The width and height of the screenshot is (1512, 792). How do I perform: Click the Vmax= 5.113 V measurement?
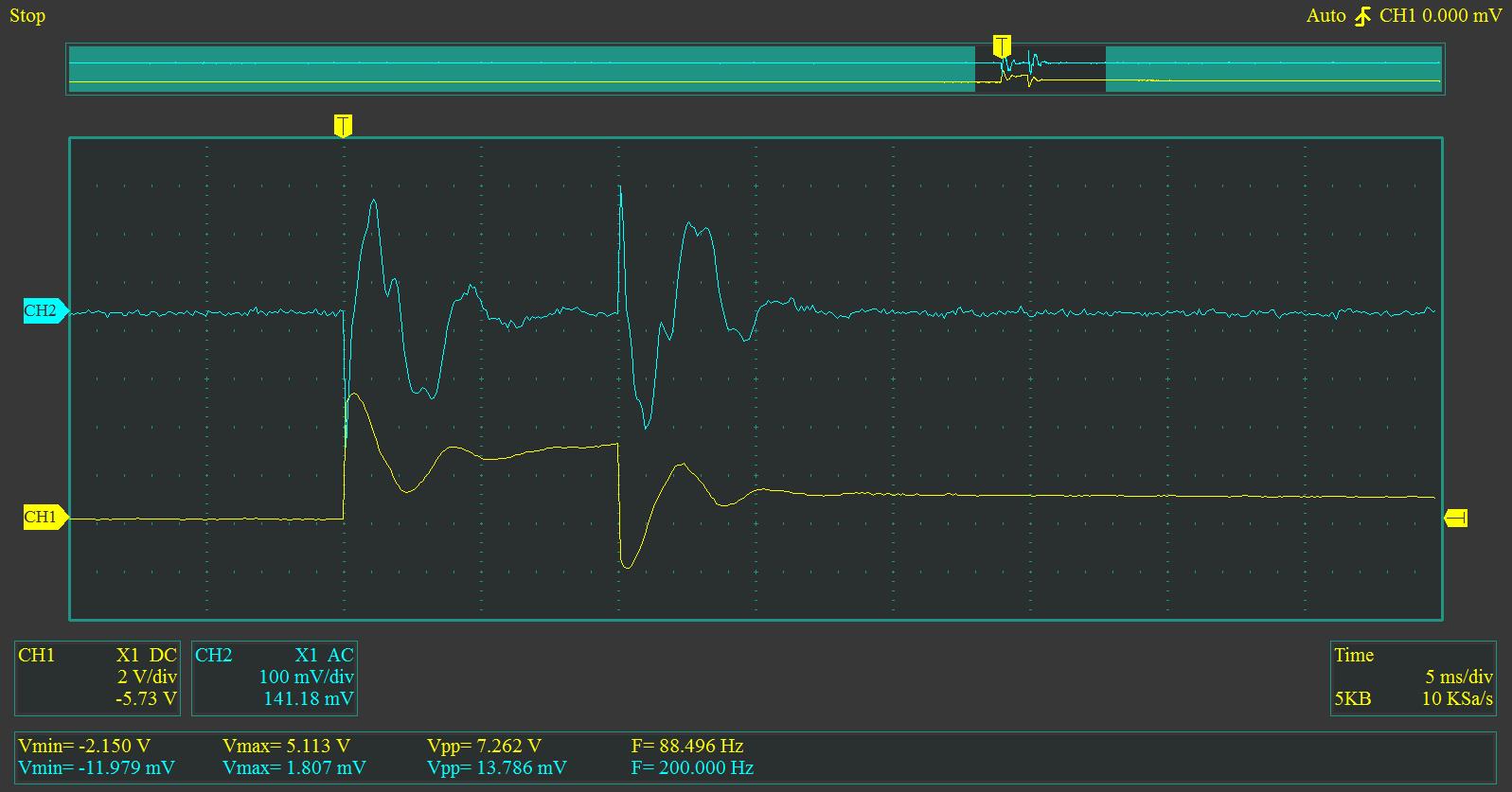point(286,746)
